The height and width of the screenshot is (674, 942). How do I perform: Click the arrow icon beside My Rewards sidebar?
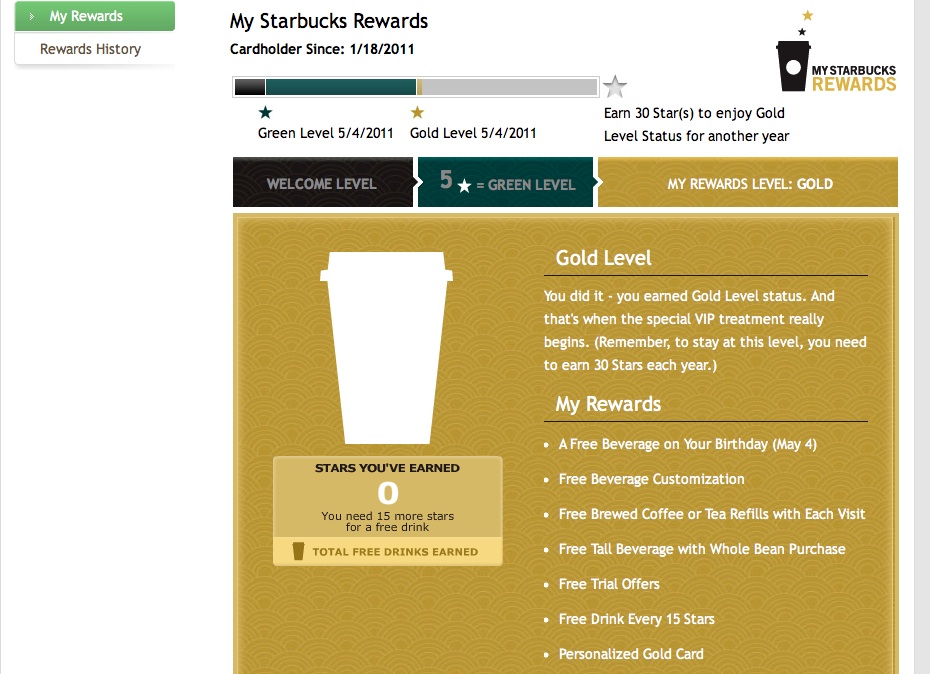[x=32, y=17]
